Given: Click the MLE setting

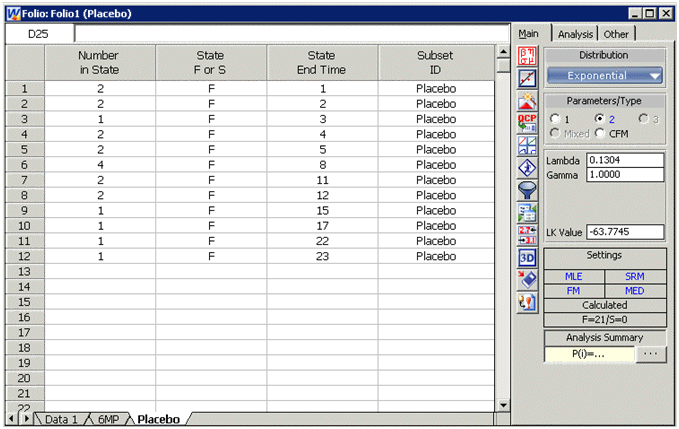Looking at the screenshot, I should click(573, 276).
